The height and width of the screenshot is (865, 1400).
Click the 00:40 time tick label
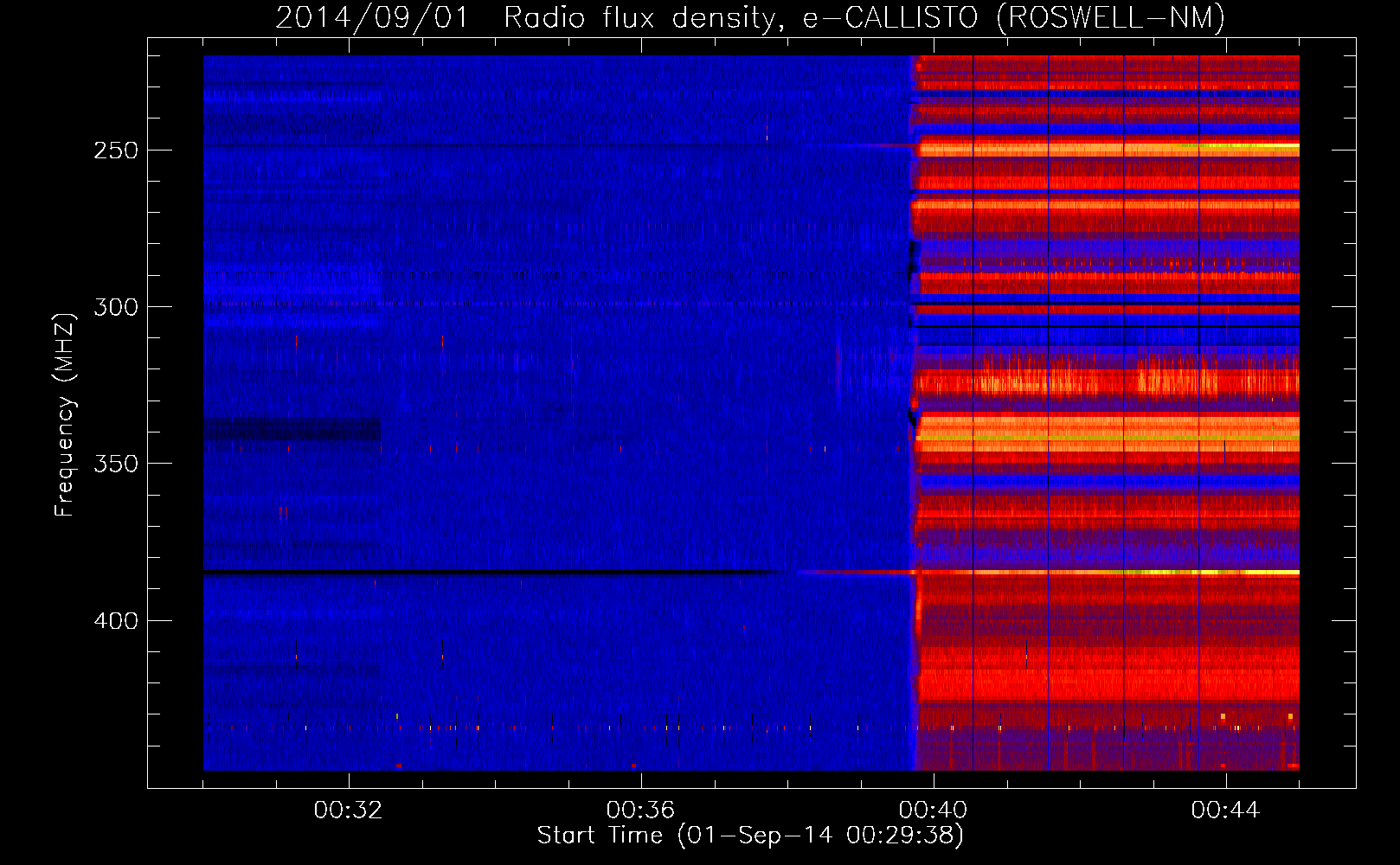(934, 811)
